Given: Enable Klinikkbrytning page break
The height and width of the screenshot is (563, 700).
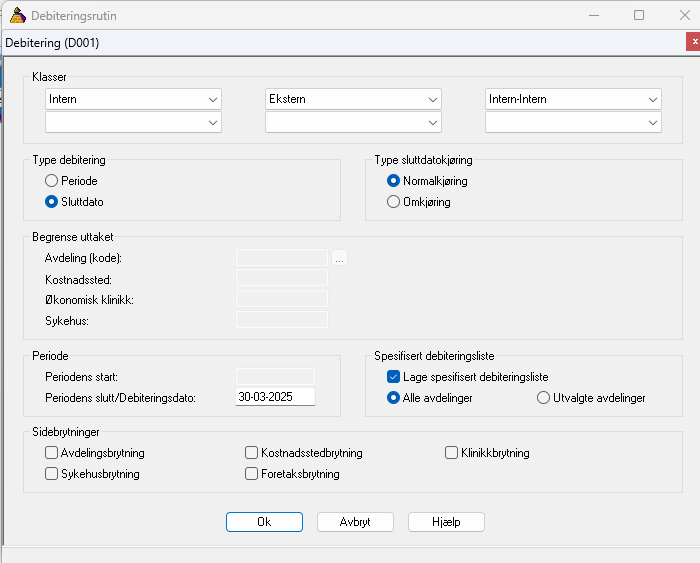Looking at the screenshot, I should click(x=451, y=453).
